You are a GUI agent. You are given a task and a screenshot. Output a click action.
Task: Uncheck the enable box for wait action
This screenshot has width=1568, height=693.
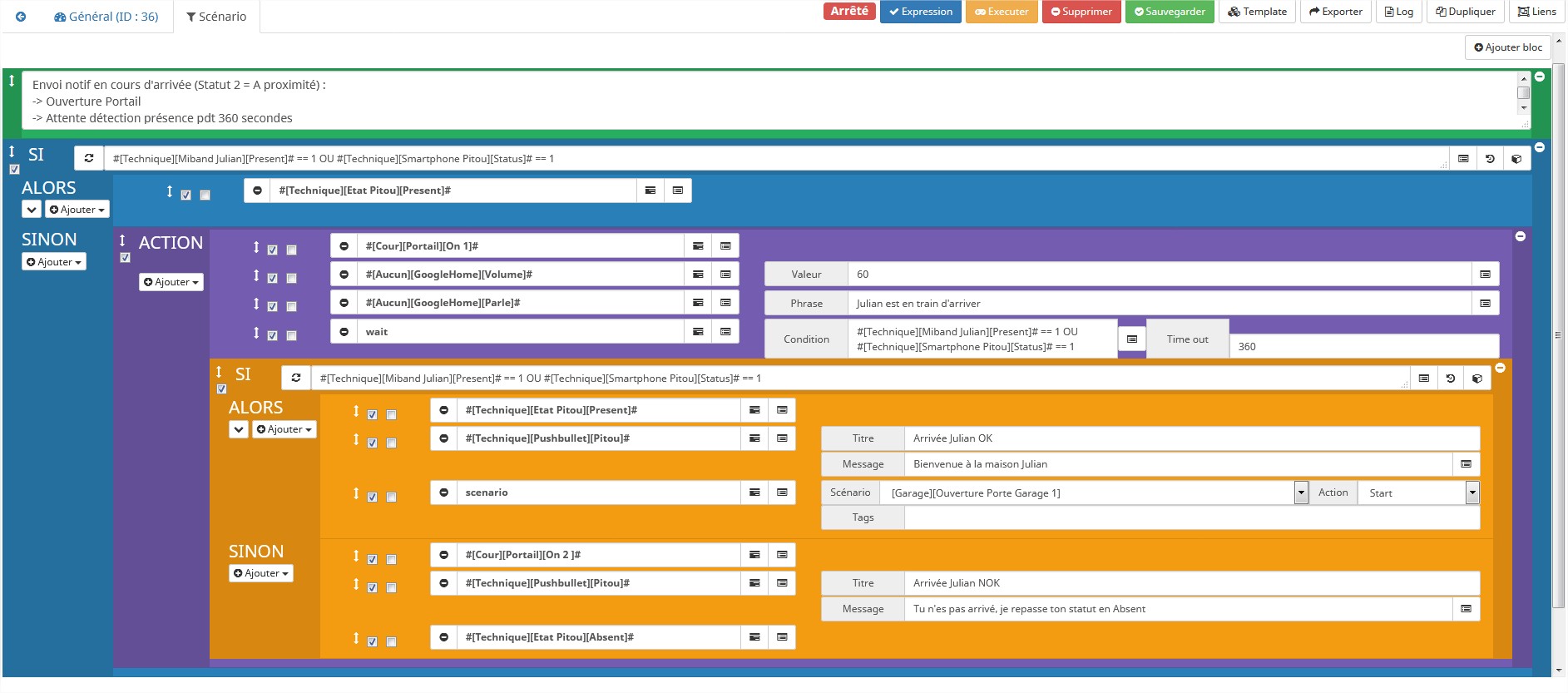(x=272, y=336)
